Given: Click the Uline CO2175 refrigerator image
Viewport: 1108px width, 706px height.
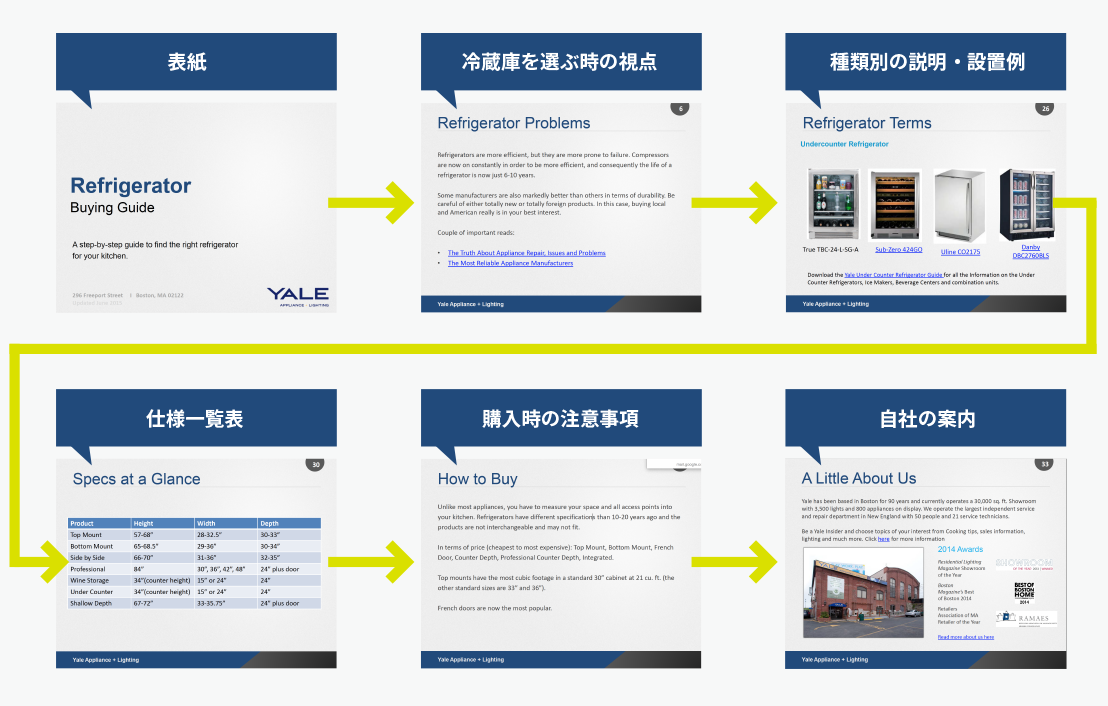Looking at the screenshot, I should [x=959, y=206].
